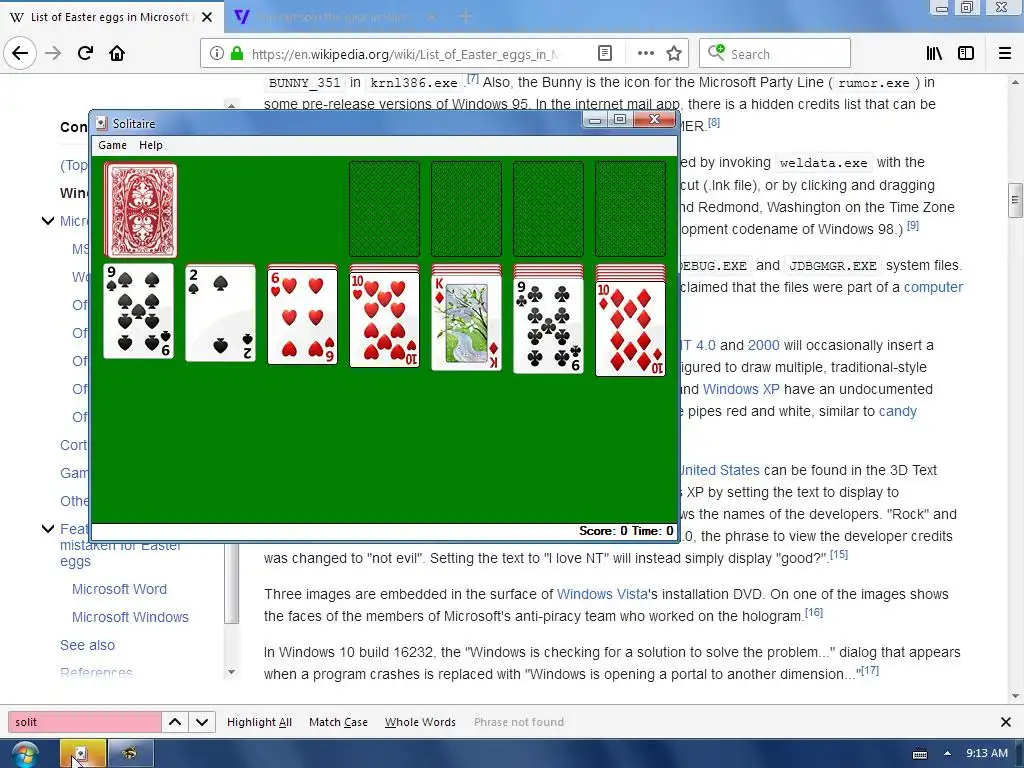Open citation reference 15
The height and width of the screenshot is (768, 1024).
click(x=839, y=554)
